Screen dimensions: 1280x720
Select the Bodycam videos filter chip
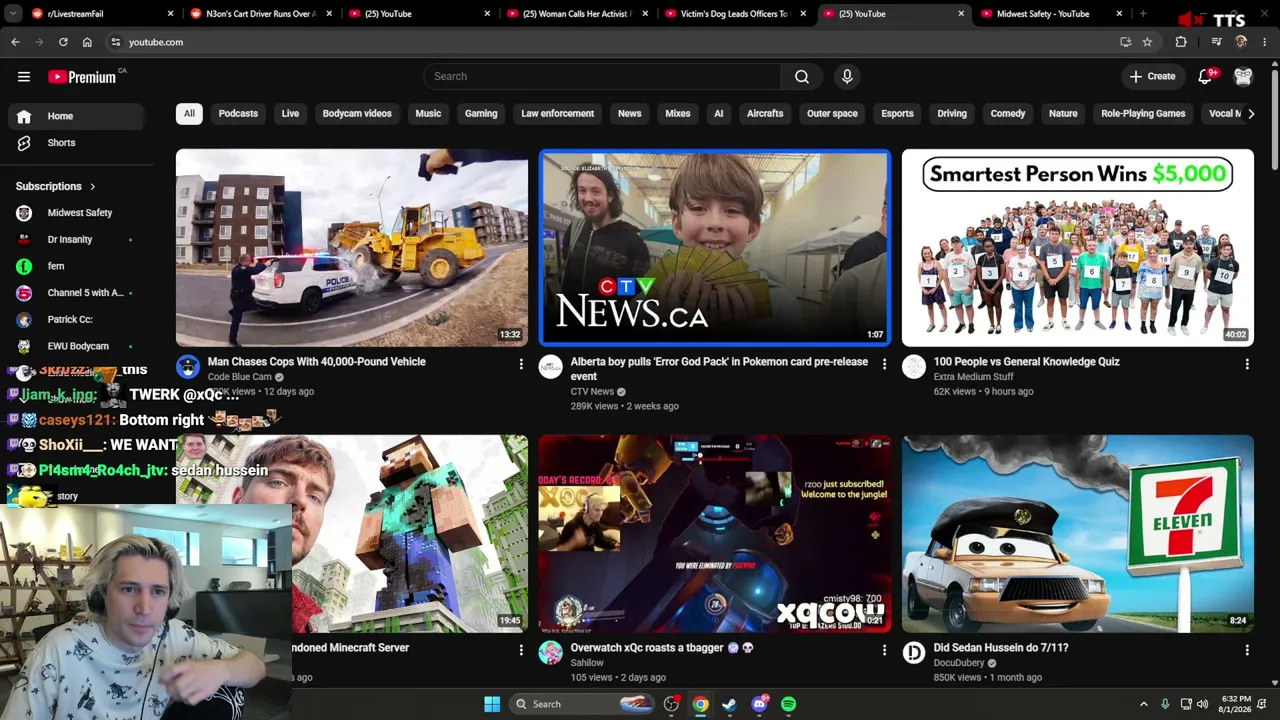357,114
